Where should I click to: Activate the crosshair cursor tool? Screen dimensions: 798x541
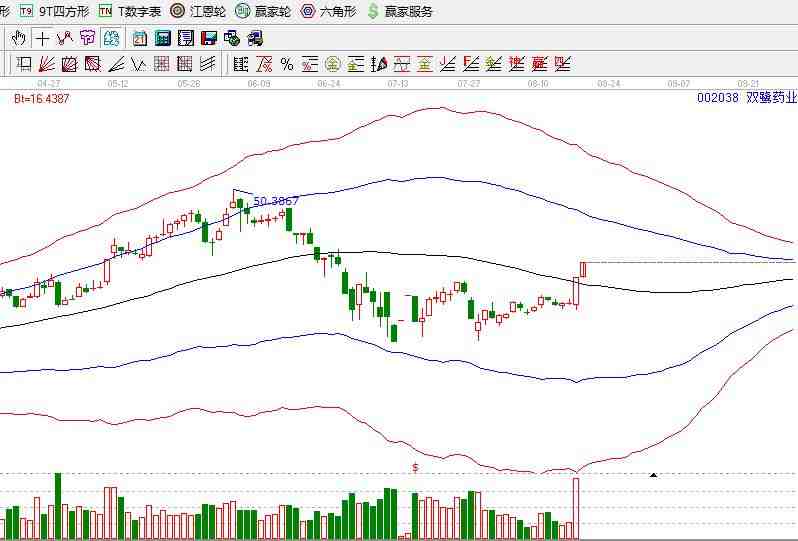coord(42,38)
